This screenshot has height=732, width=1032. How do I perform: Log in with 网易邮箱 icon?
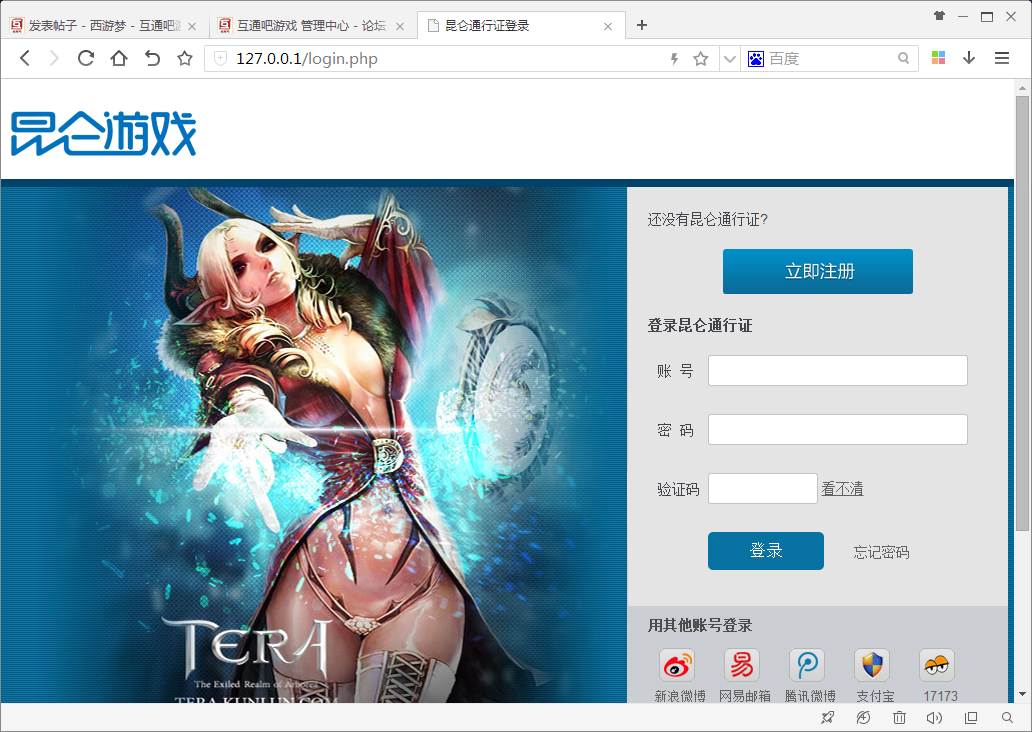coord(742,665)
